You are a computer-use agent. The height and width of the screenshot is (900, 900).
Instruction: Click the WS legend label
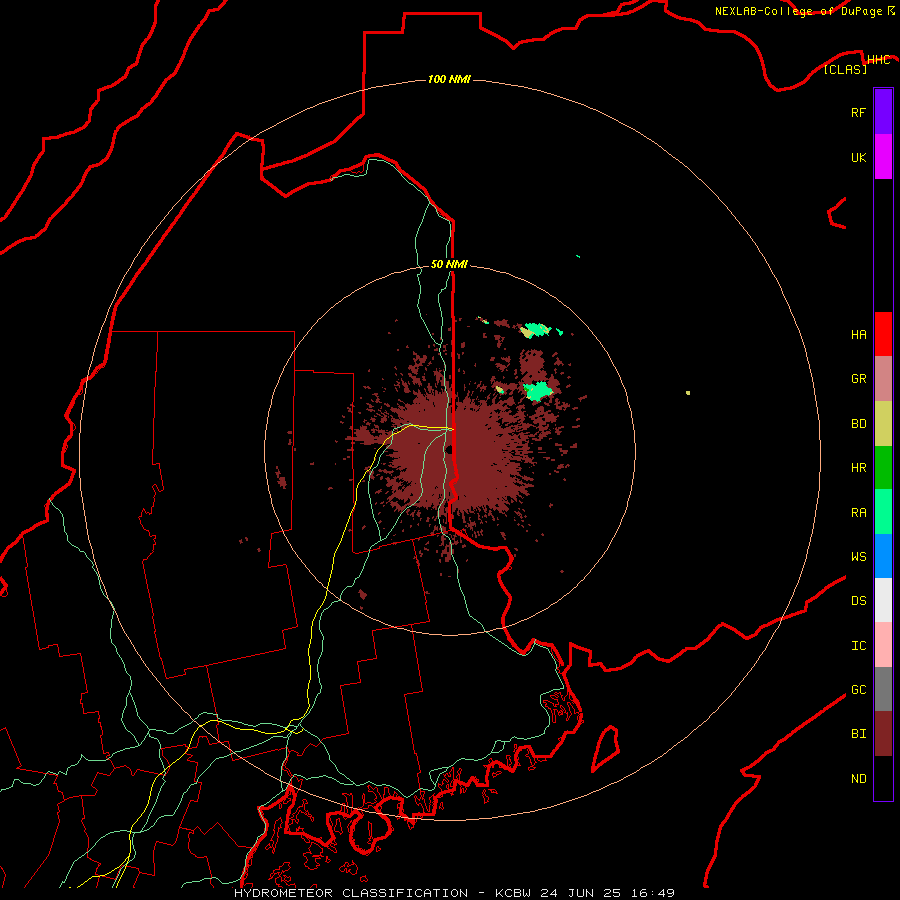coord(859,556)
